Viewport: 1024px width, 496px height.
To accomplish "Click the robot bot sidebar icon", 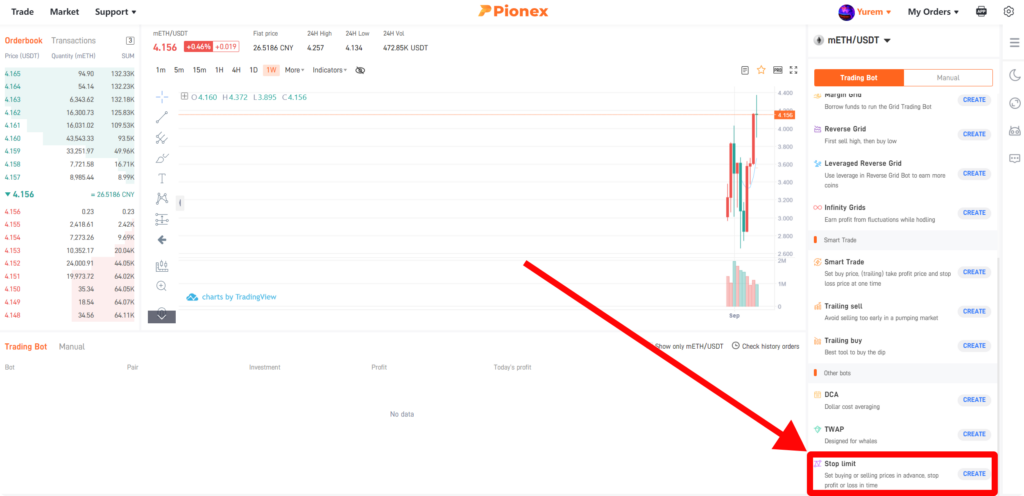I will click(x=1014, y=131).
